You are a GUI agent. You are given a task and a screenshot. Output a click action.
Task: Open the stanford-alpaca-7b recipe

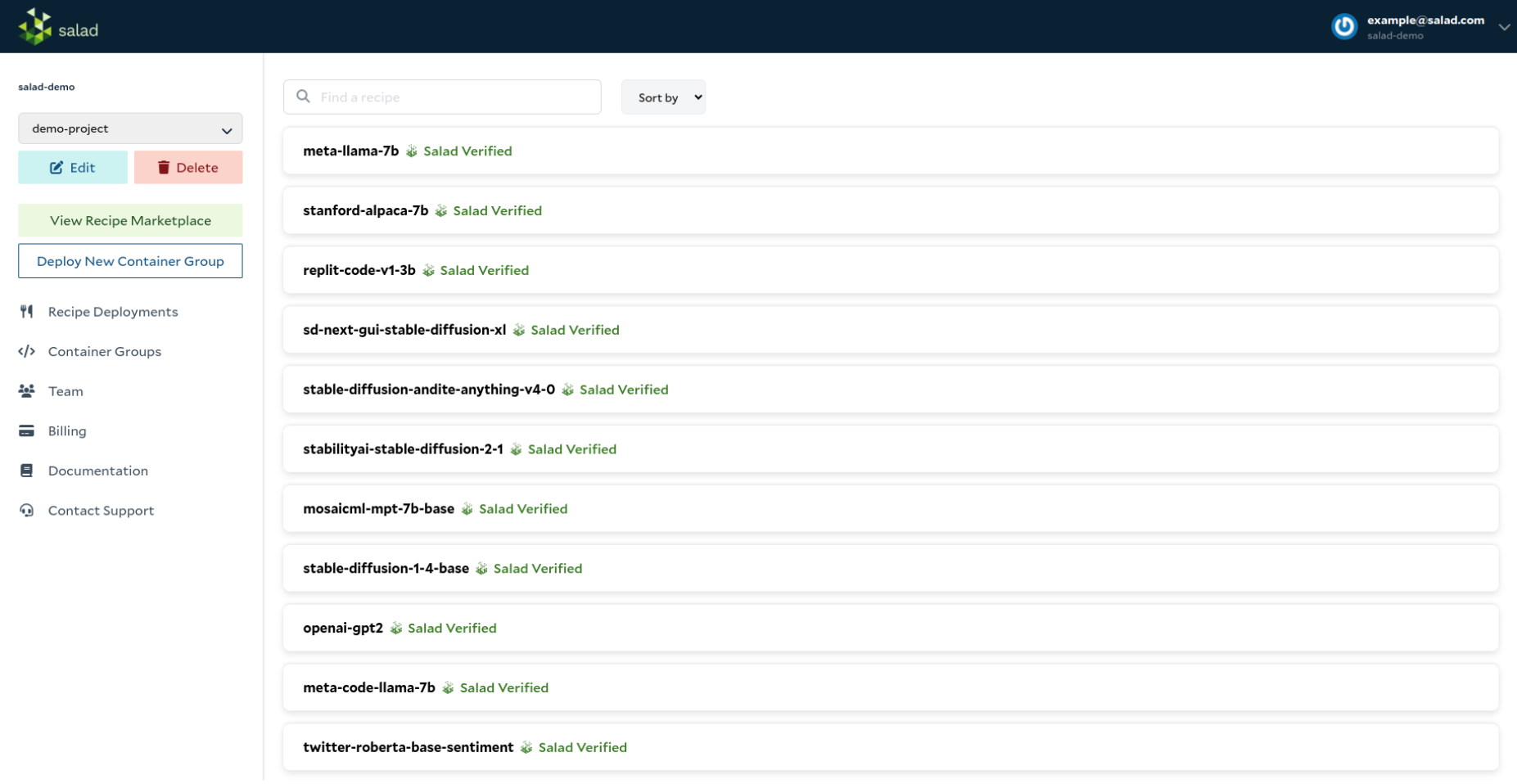pos(891,210)
